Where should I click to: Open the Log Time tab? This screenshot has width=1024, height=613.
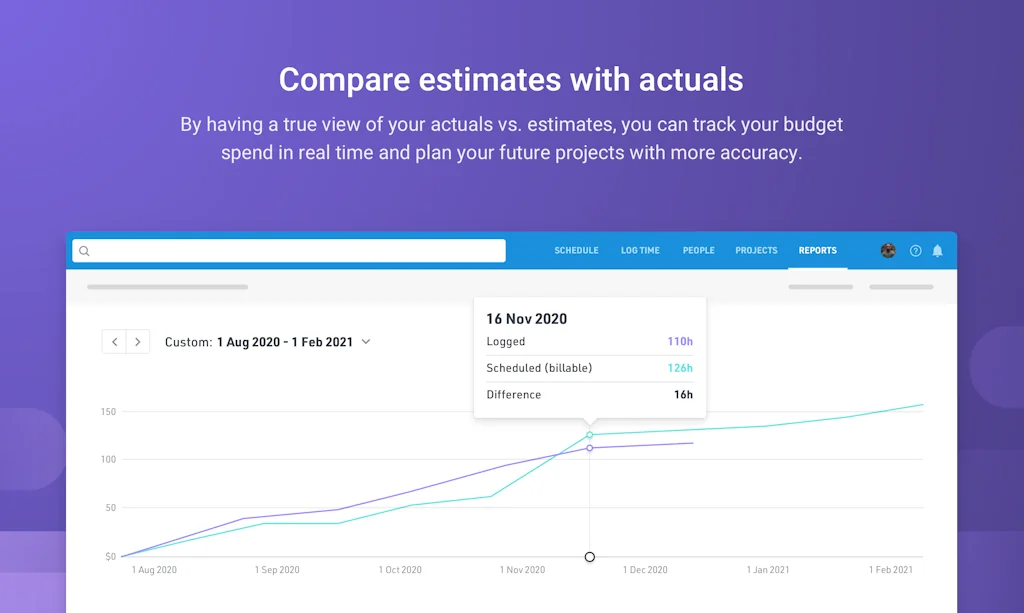(640, 251)
